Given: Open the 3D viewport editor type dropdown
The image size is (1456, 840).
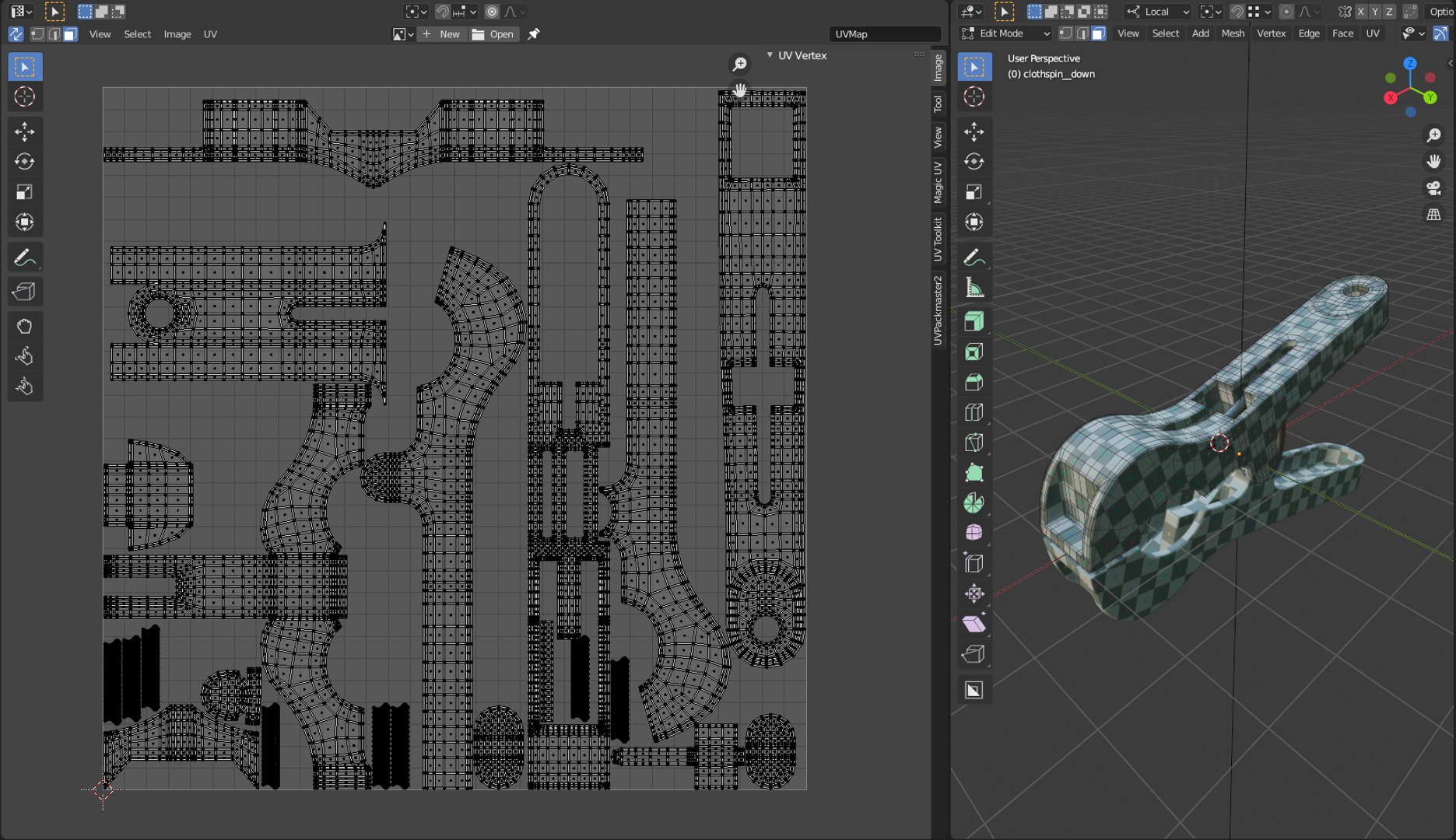Looking at the screenshot, I should click(971, 12).
